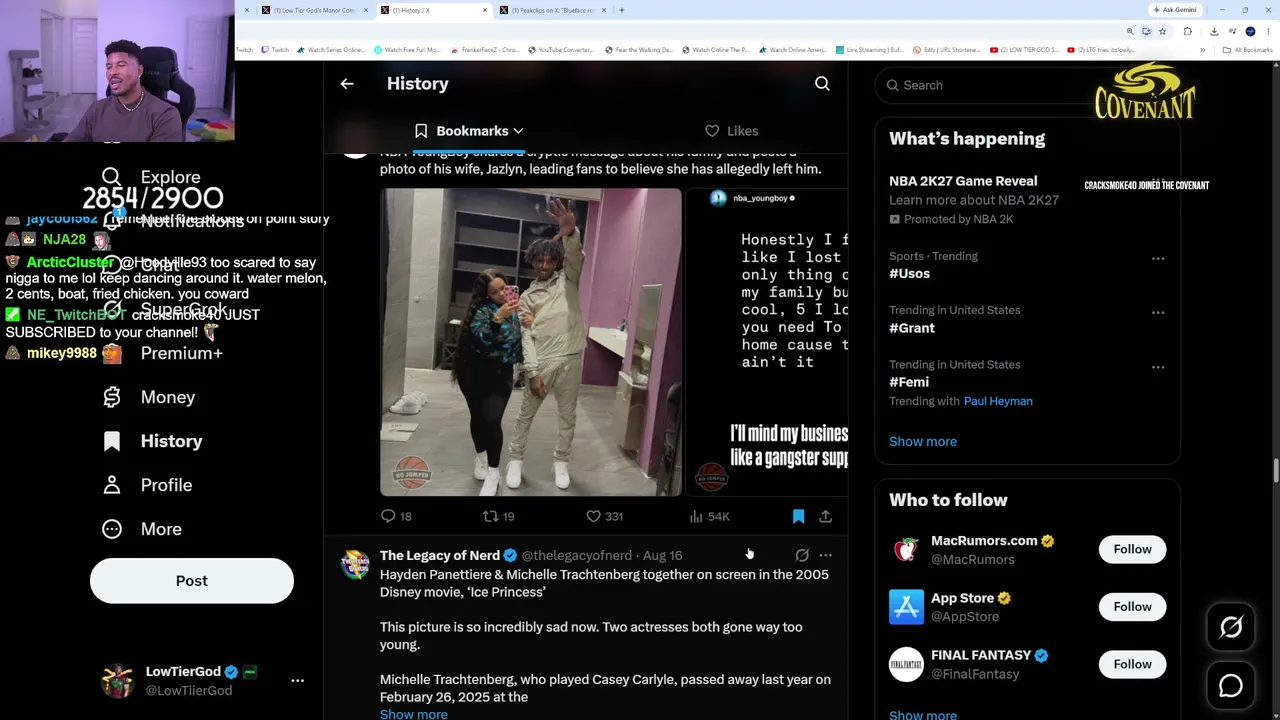Open a new browser tab
Viewport: 1280px width, 720px height.
(622, 10)
